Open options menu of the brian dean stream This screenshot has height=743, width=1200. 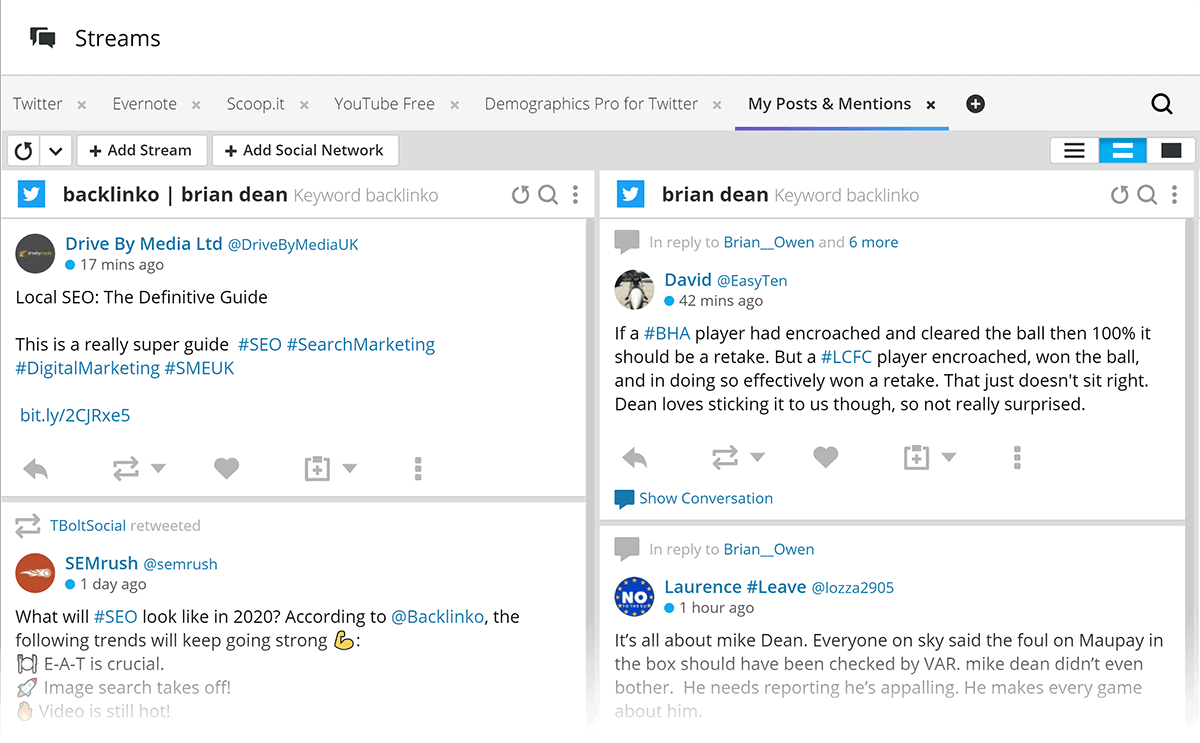[x=1174, y=195]
